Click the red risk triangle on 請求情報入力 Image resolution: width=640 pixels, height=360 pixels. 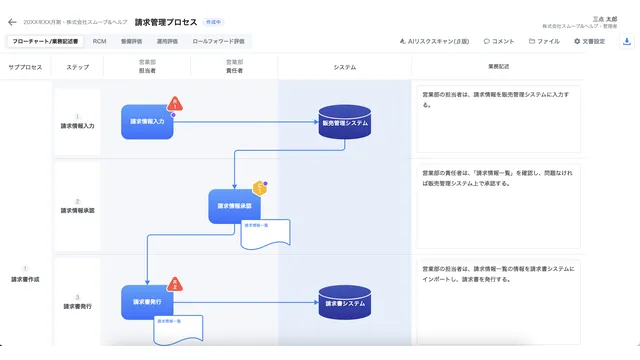tap(175, 104)
